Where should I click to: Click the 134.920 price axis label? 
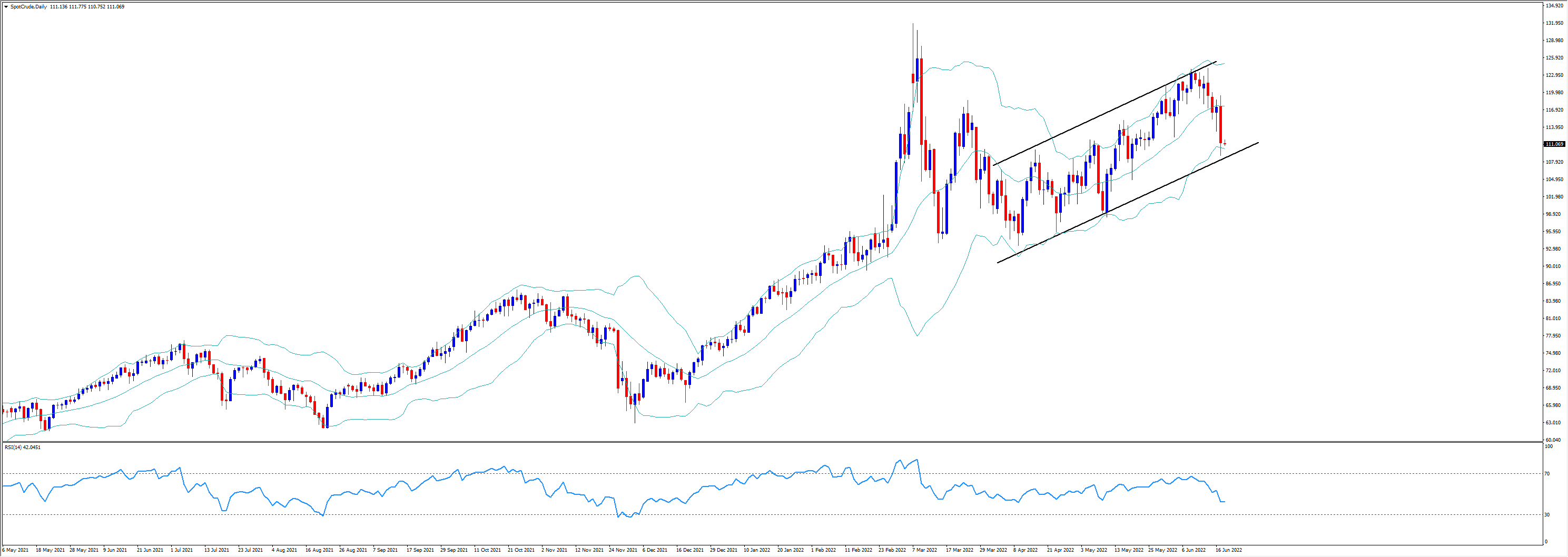(x=1554, y=5)
